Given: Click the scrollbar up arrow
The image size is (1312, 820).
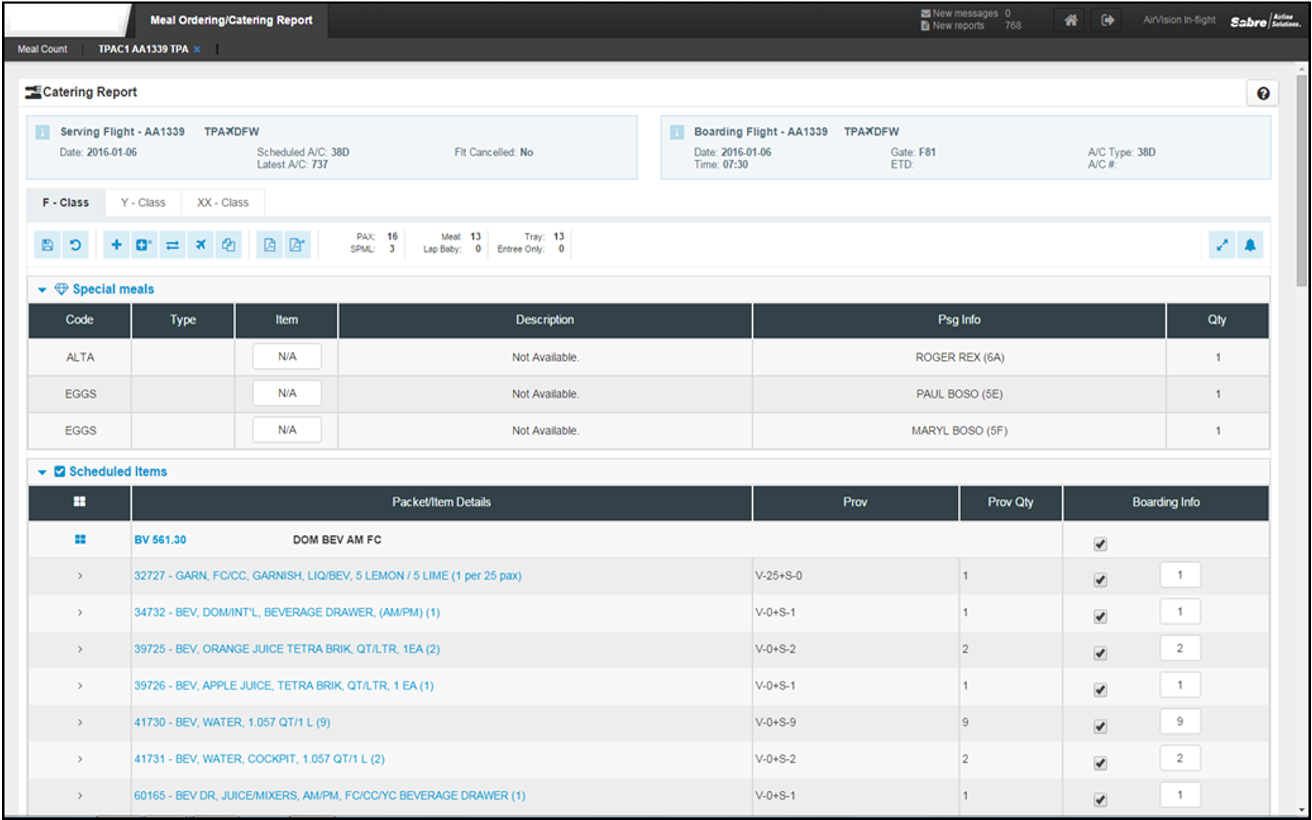Looking at the screenshot, I should click(x=1302, y=69).
